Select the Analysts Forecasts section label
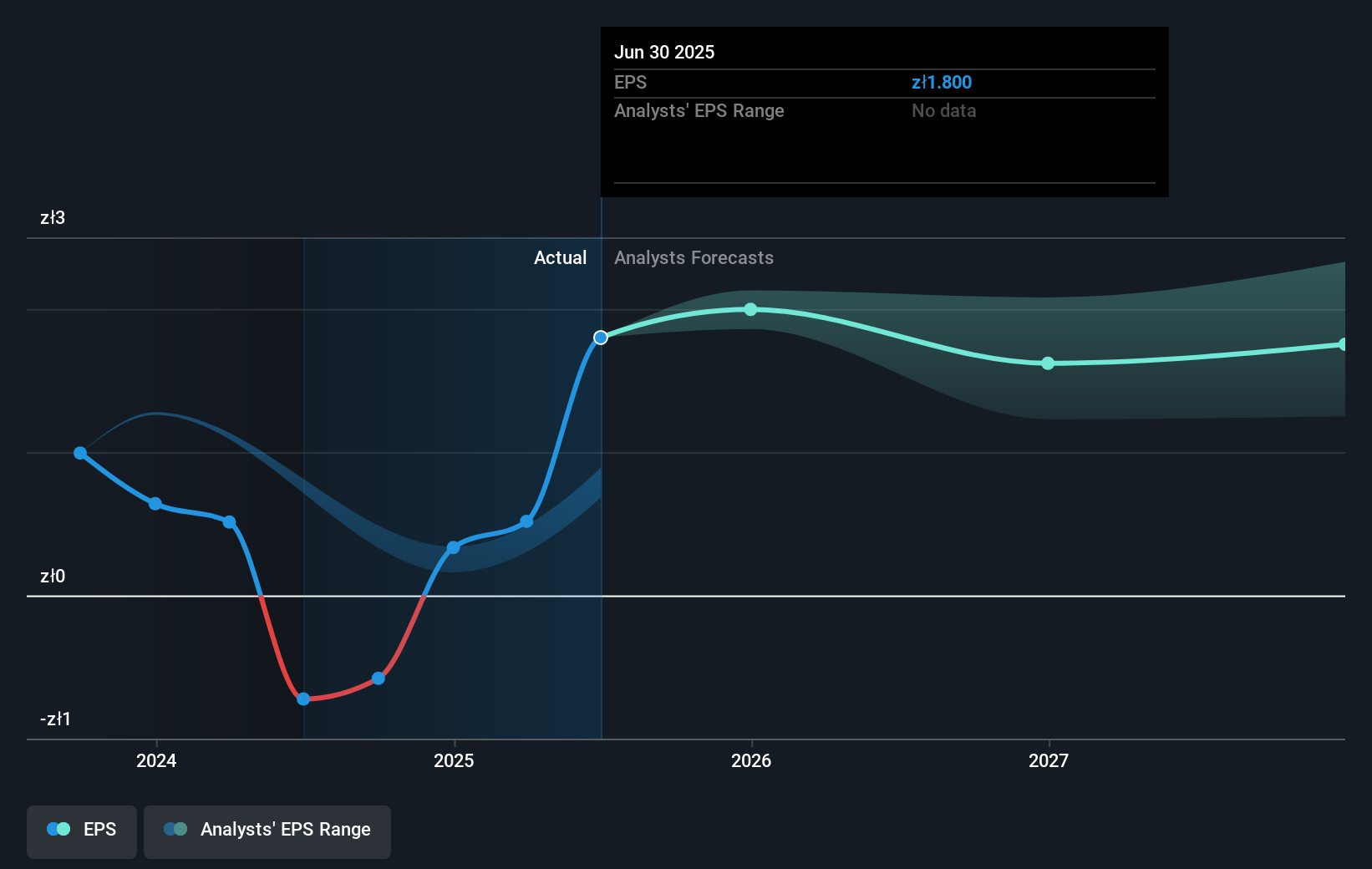The width and height of the screenshot is (1372, 869). [x=694, y=258]
